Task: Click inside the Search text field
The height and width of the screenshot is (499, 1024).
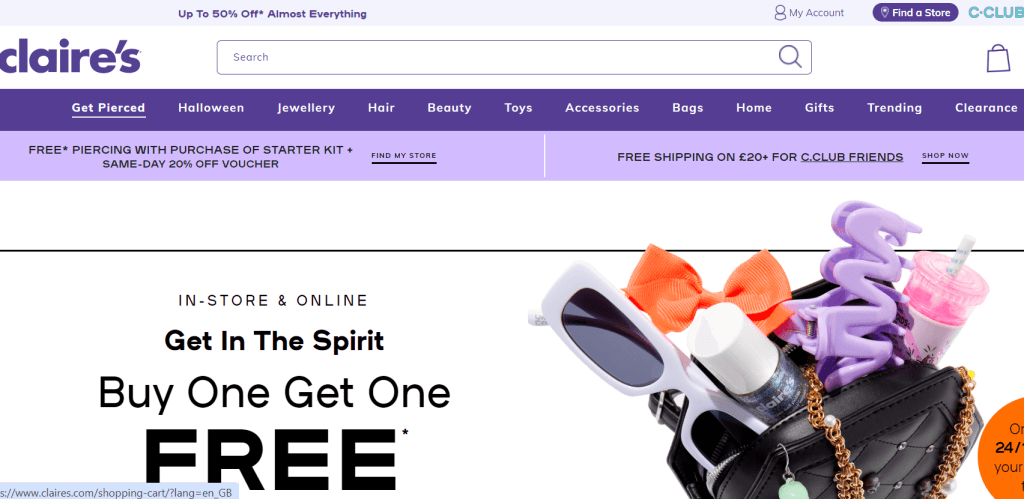Action: coord(496,57)
